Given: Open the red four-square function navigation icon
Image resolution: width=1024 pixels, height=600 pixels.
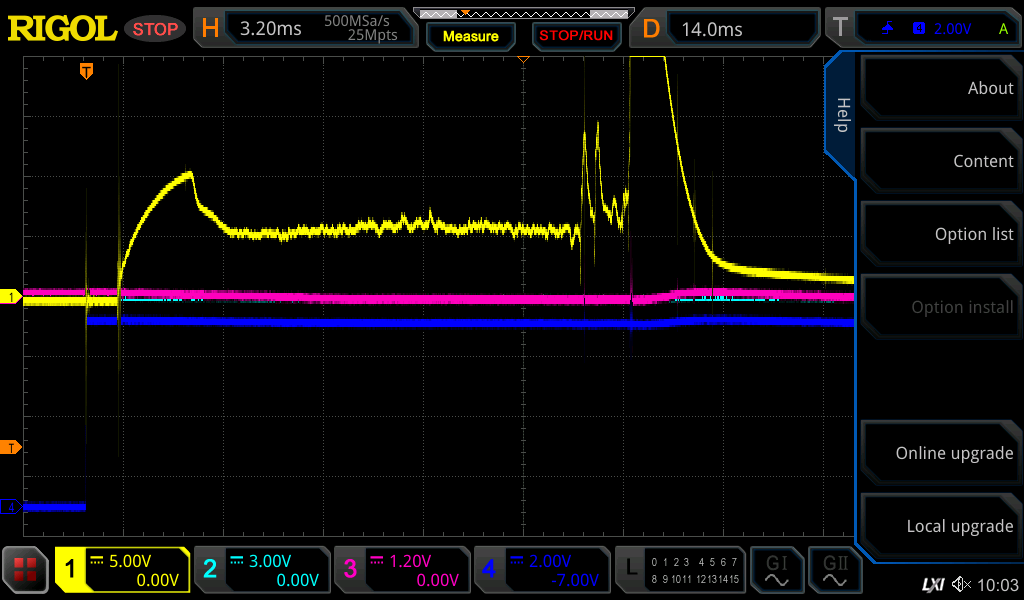Looking at the screenshot, I should 25,571.
